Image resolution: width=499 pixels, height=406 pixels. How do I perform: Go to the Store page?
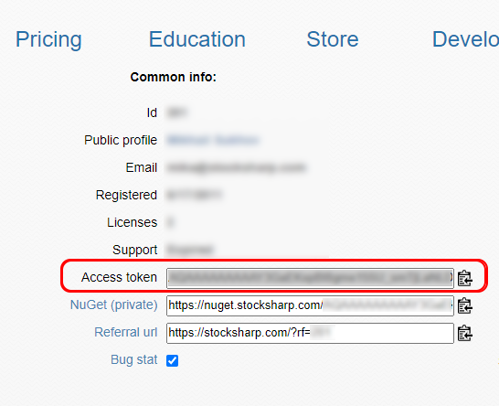pyautogui.click(x=332, y=39)
